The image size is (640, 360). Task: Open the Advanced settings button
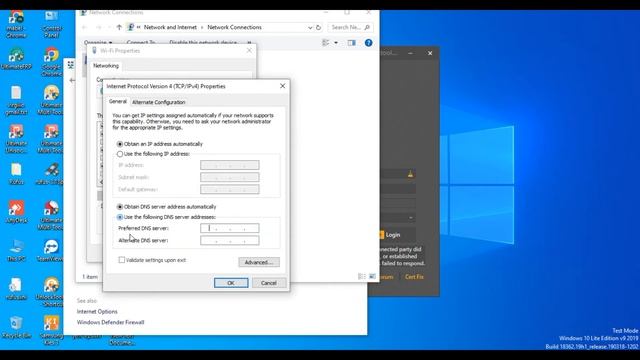click(259, 262)
